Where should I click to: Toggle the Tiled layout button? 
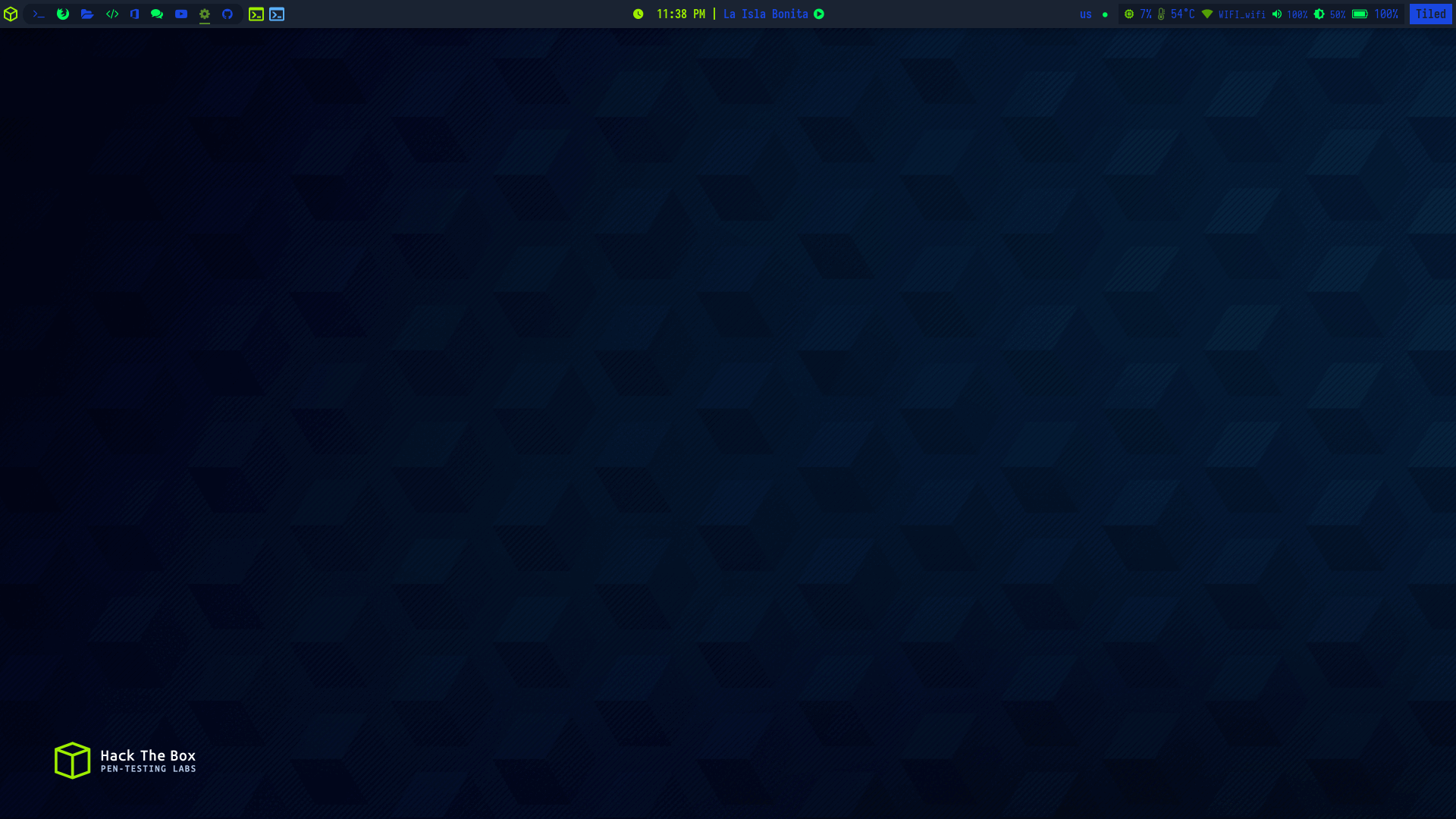pos(1430,14)
